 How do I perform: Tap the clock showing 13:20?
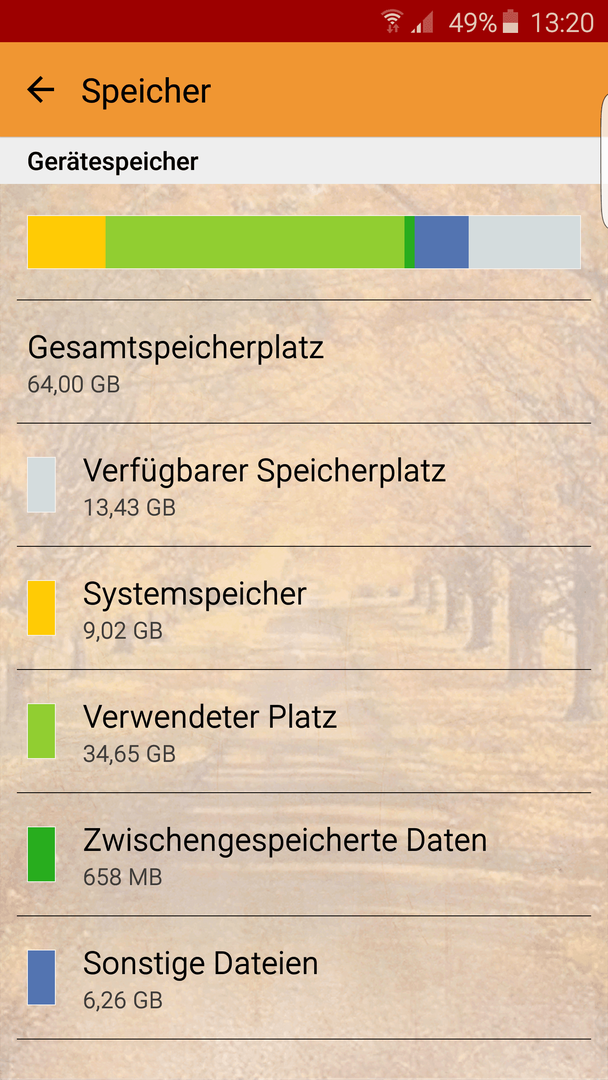tap(562, 22)
